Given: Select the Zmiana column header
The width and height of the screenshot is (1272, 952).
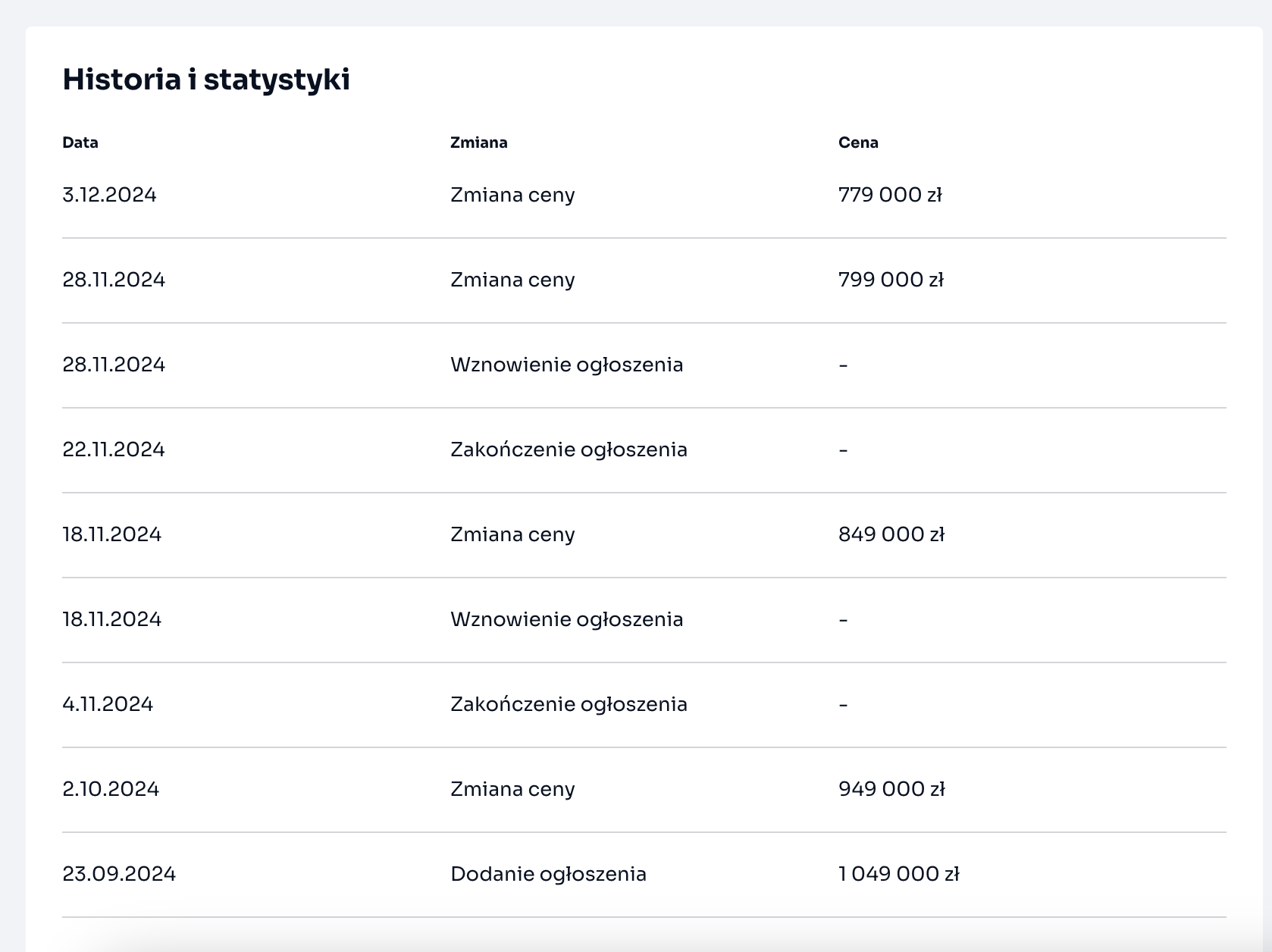Looking at the screenshot, I should point(478,142).
